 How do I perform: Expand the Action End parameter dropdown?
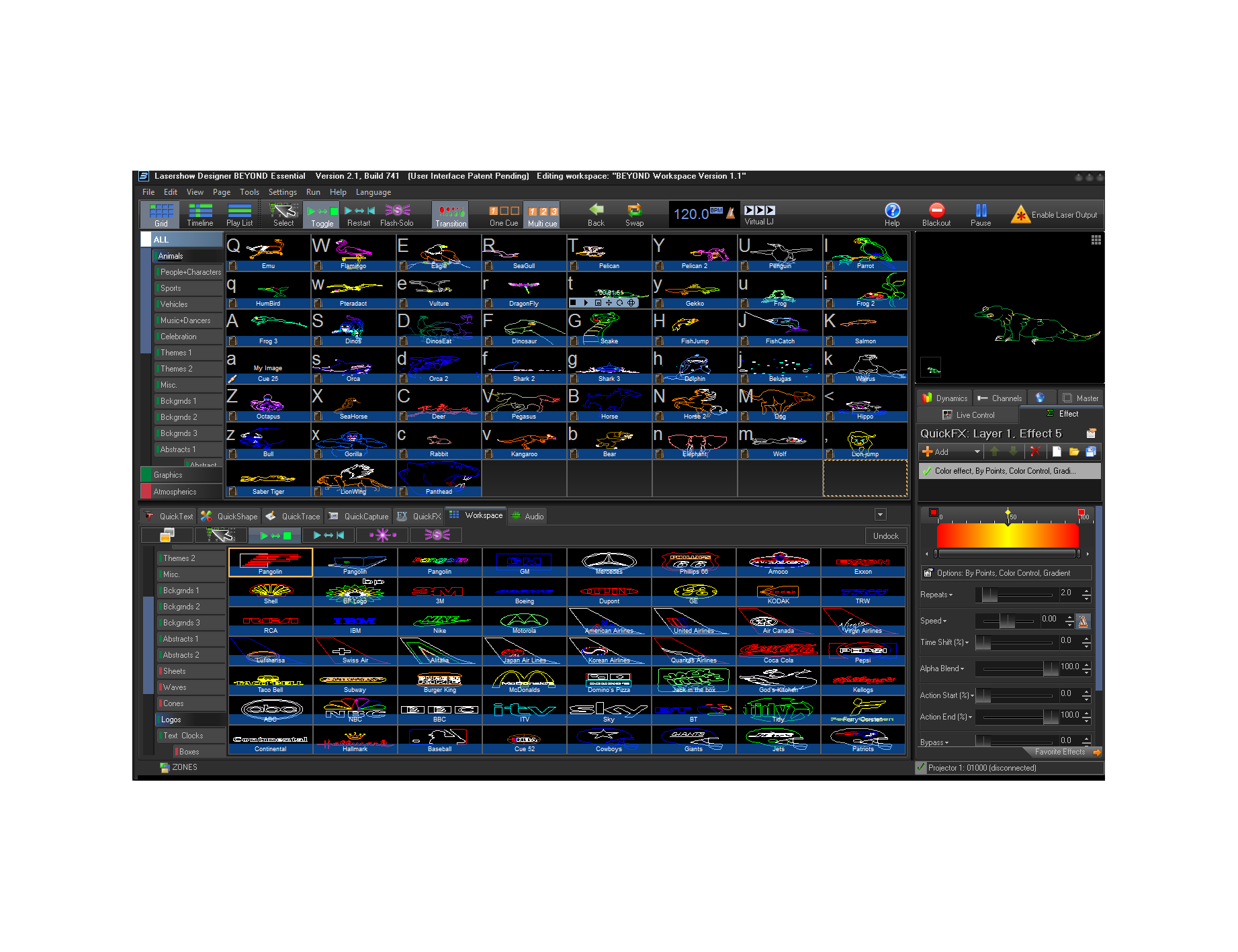coord(946,717)
